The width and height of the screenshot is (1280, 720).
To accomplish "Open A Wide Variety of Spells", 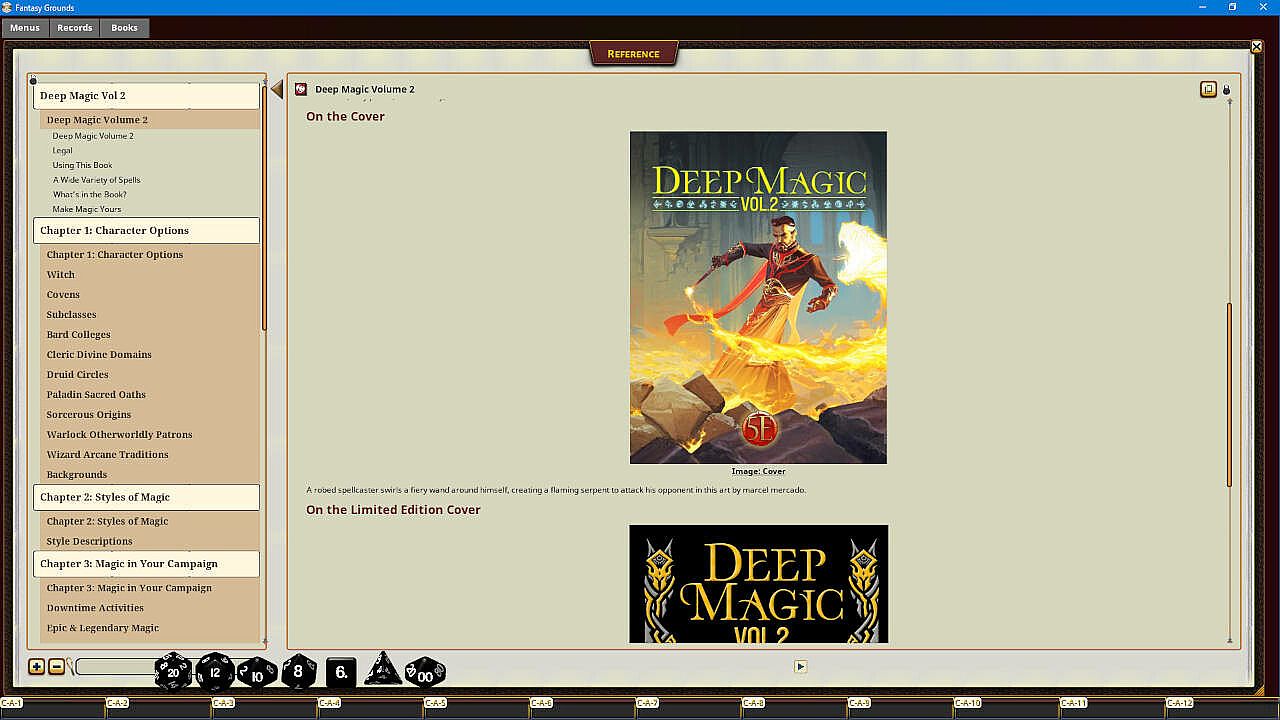I will (97, 180).
